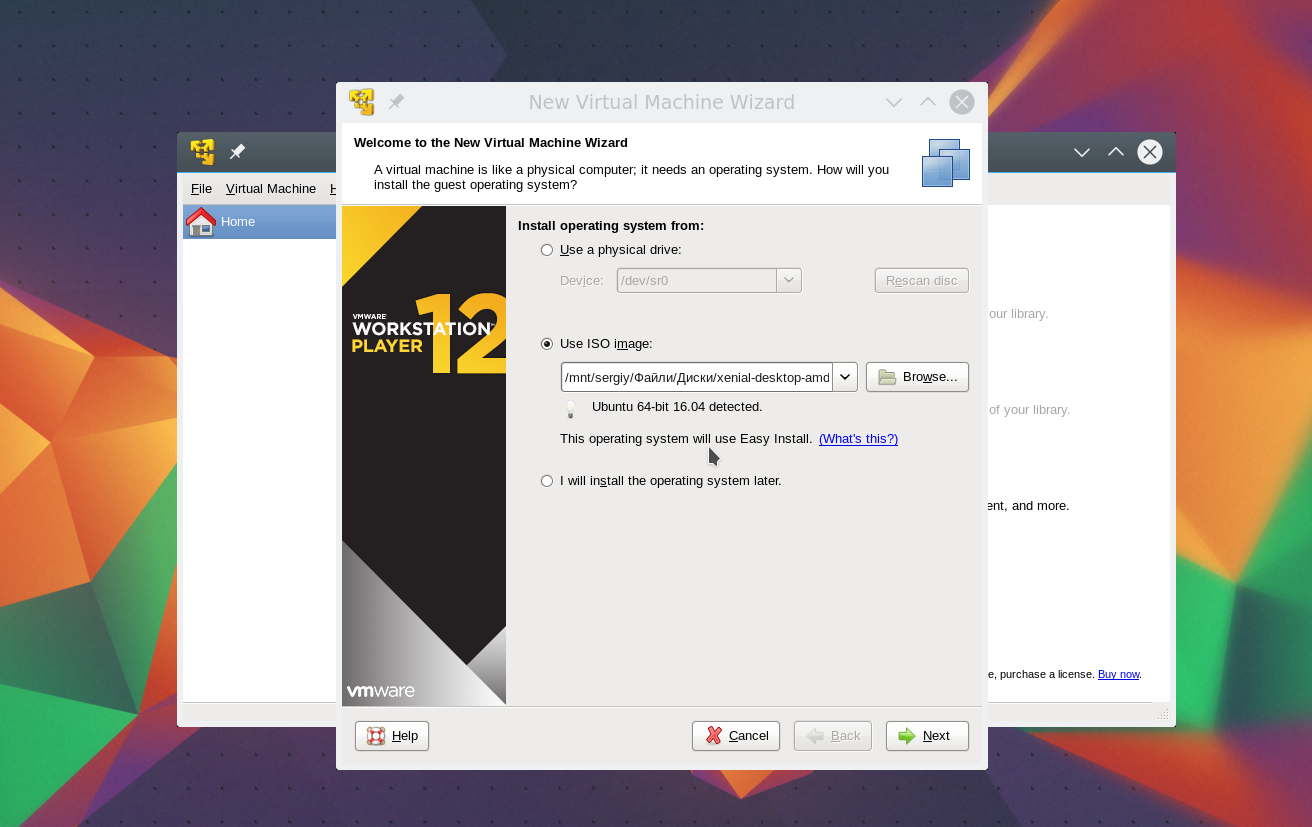Click the VMware icon in wizard title bar

pyautogui.click(x=361, y=102)
